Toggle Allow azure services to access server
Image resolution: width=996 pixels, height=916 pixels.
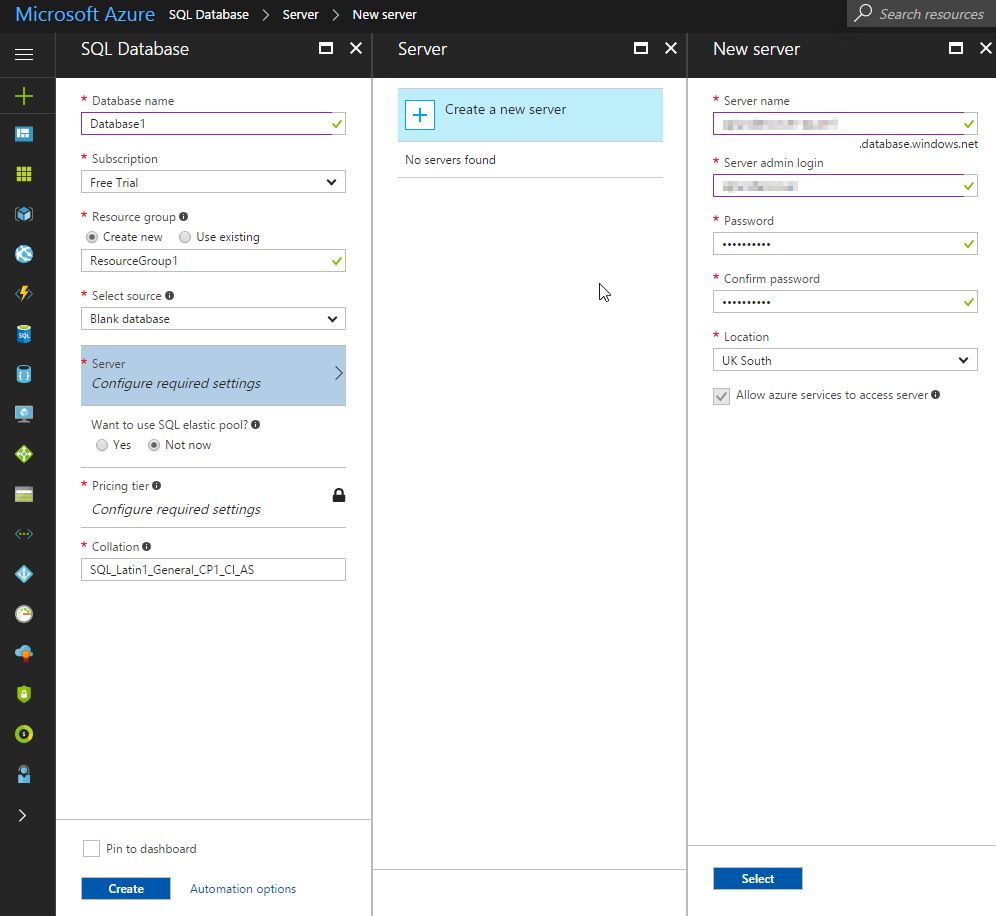[722, 396]
